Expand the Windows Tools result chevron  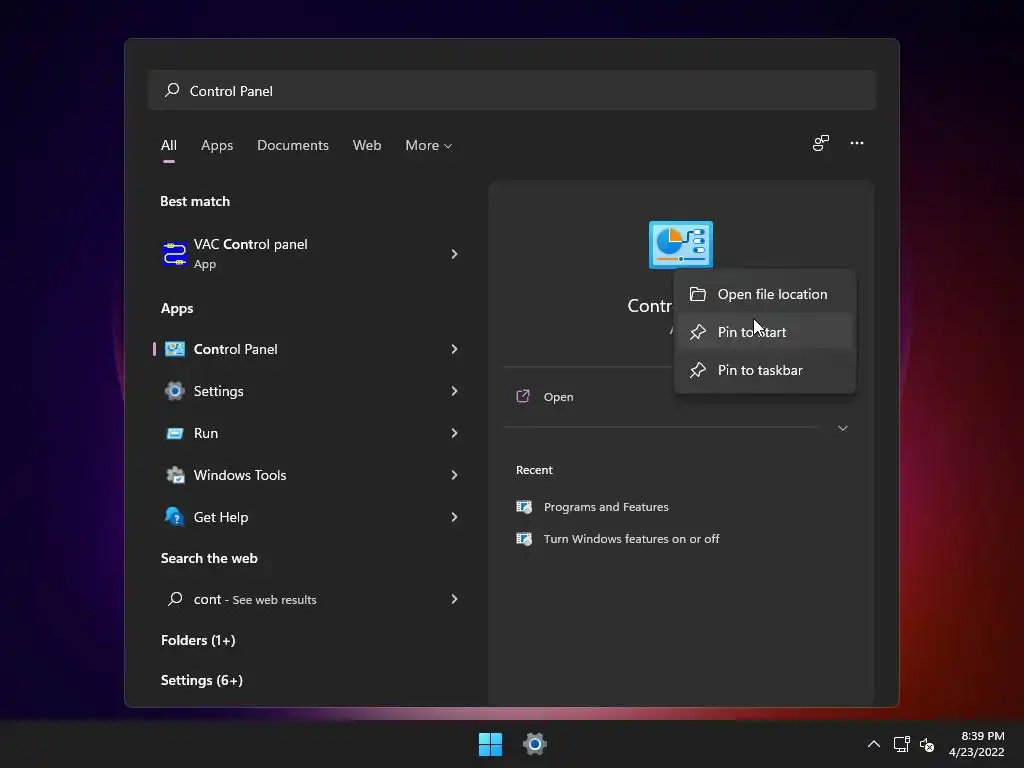point(455,475)
